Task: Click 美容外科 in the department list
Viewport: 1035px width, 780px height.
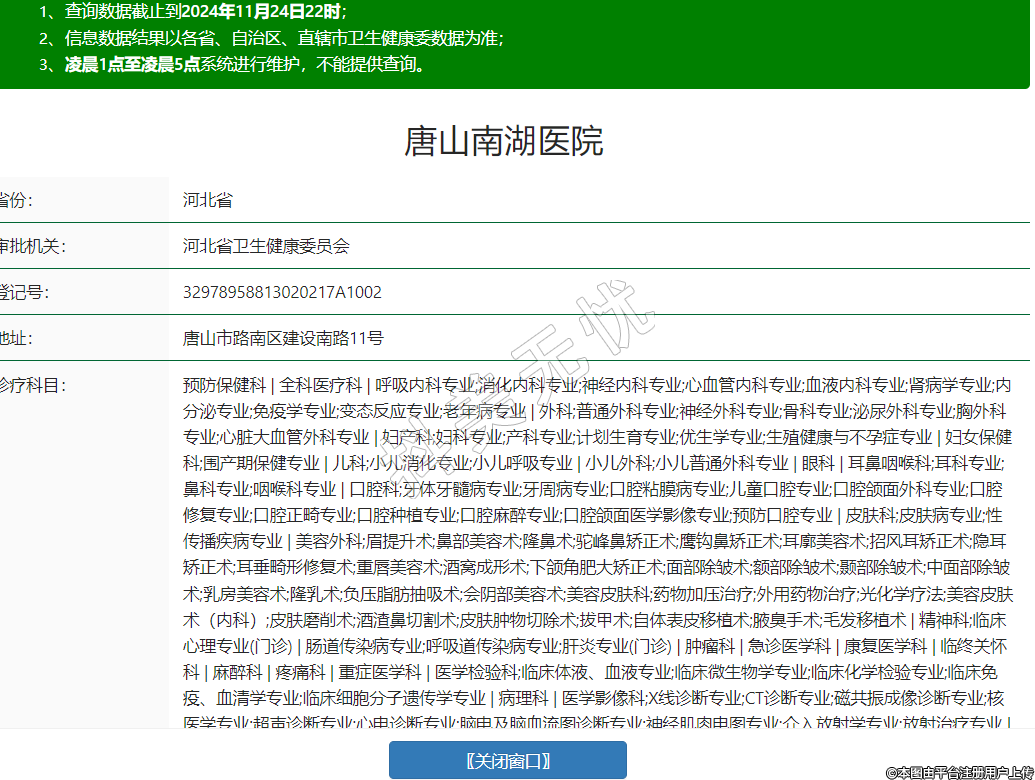Action: 328,541
